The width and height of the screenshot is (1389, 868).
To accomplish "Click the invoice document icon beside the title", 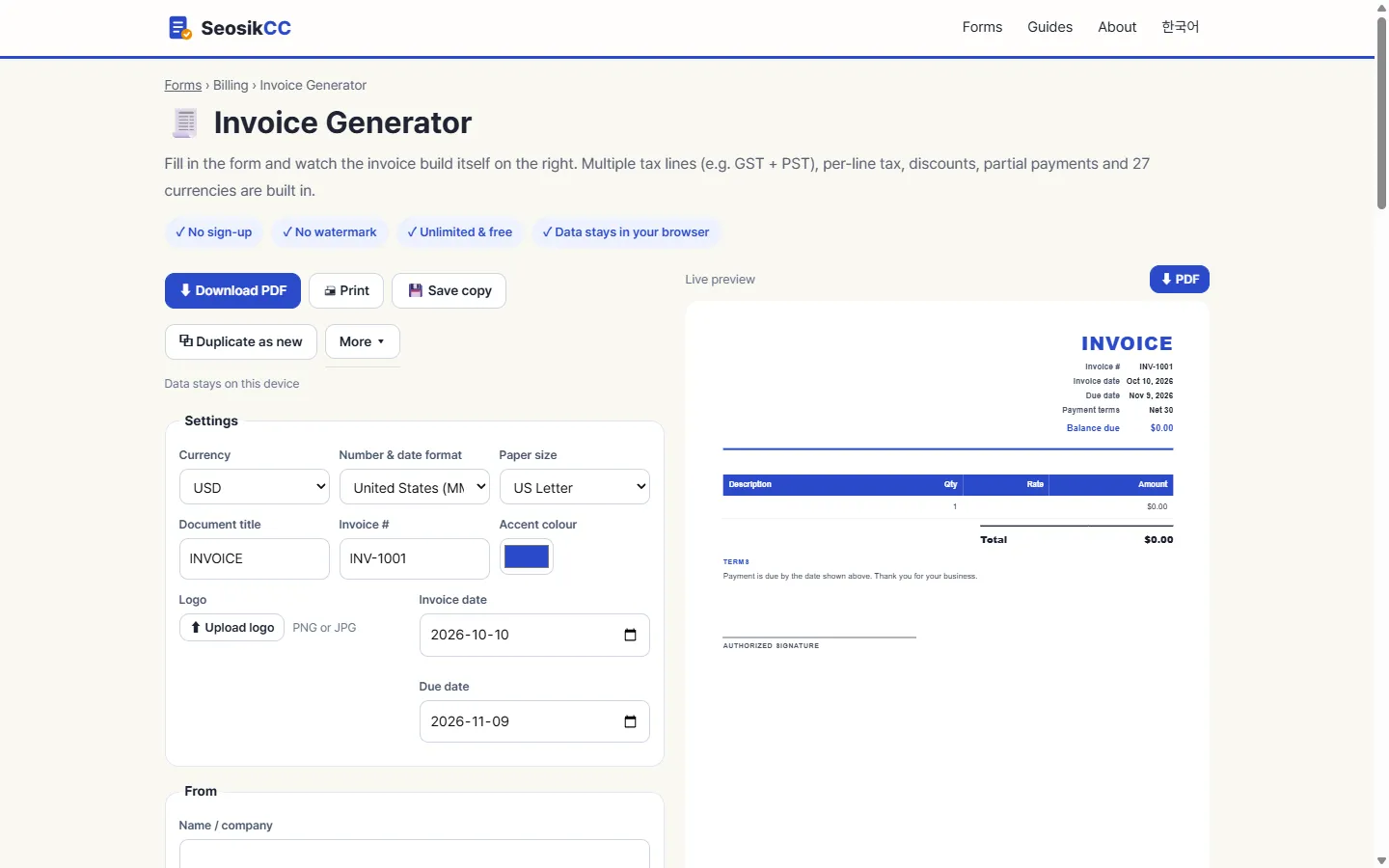I will (x=184, y=122).
